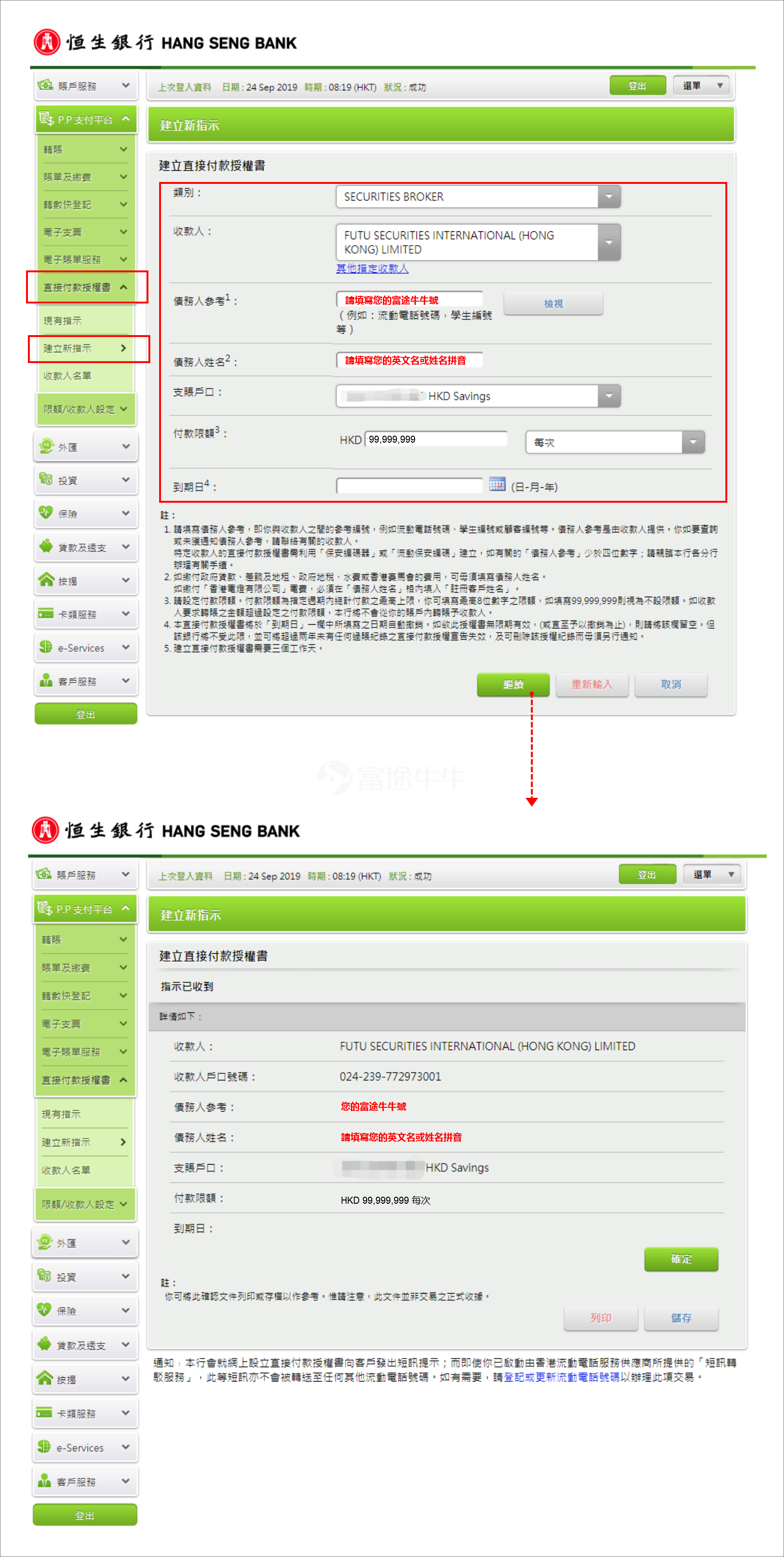Click the e-Services globe icon on the confirmation page
The image size is (784, 1557).
[x=44, y=1446]
